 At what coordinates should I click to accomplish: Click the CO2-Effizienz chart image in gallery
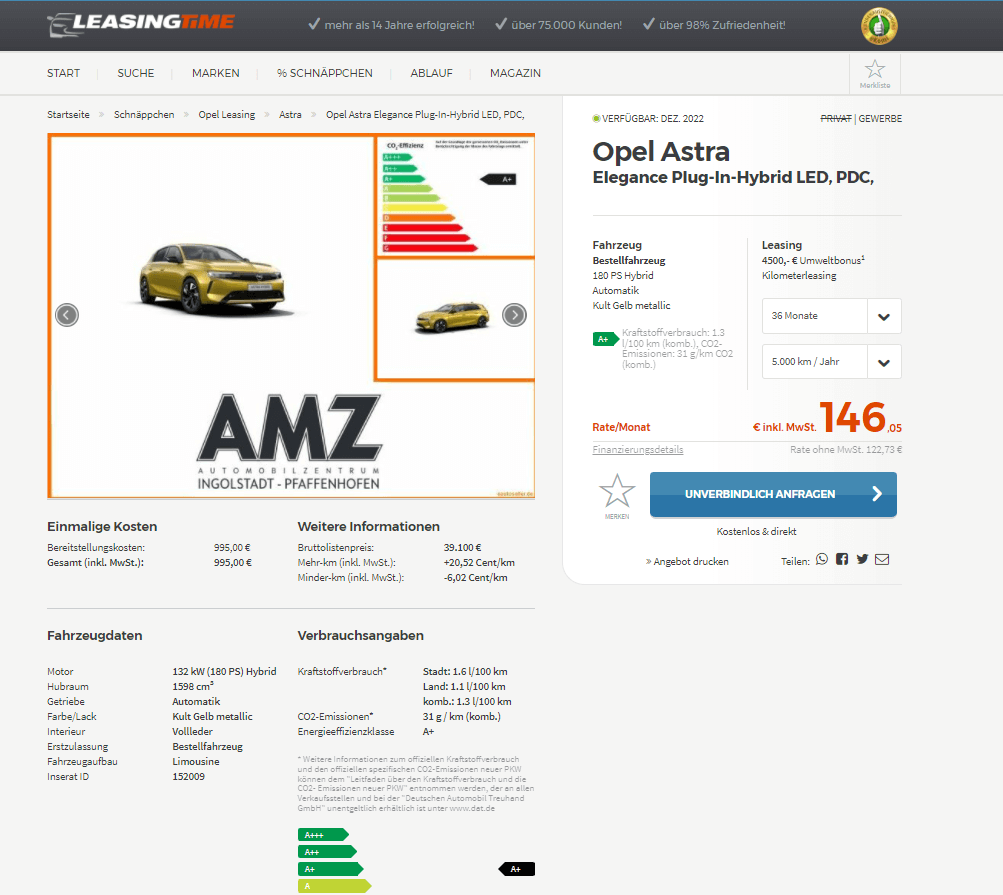[455, 196]
